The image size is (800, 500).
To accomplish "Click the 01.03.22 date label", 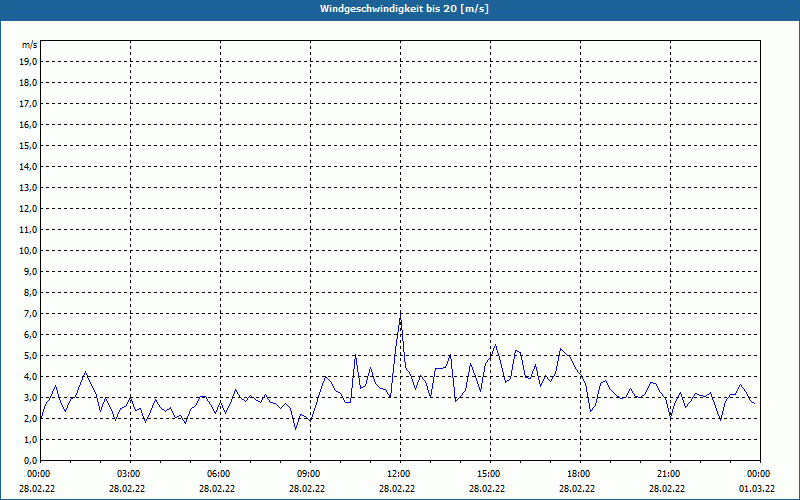I will point(759,489).
